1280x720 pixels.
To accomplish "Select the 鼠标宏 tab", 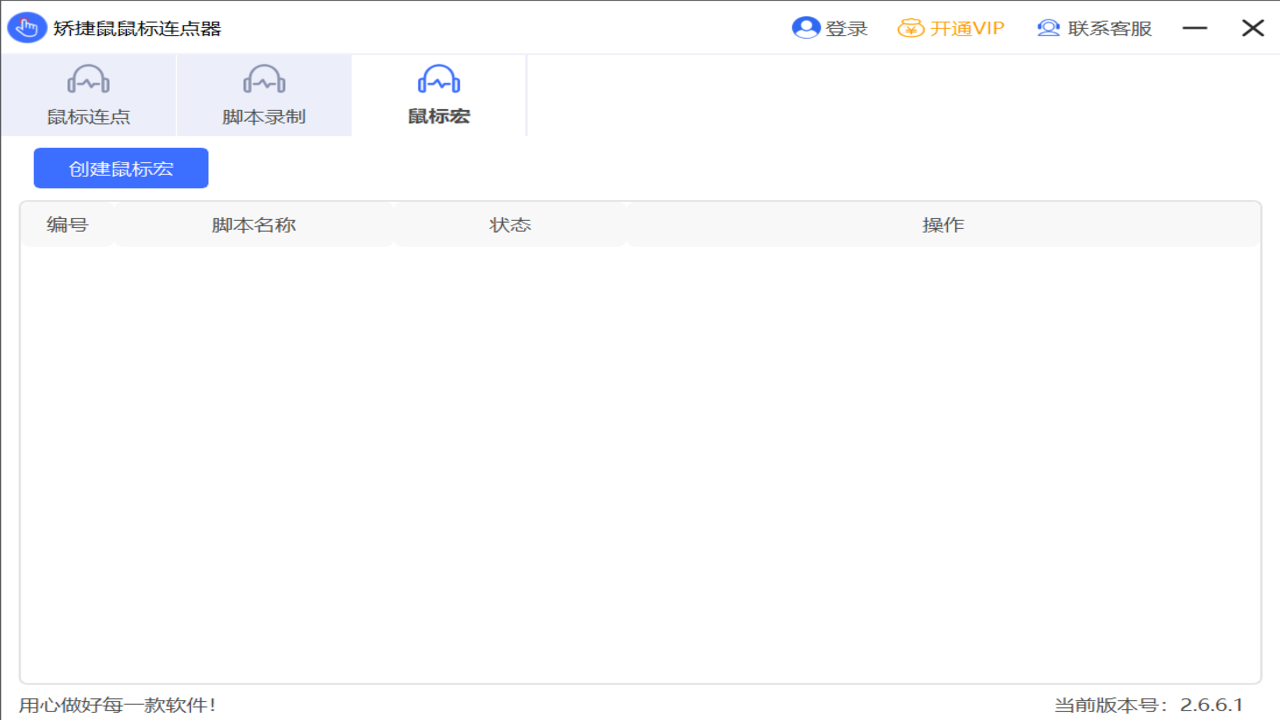I will click(438, 115).
